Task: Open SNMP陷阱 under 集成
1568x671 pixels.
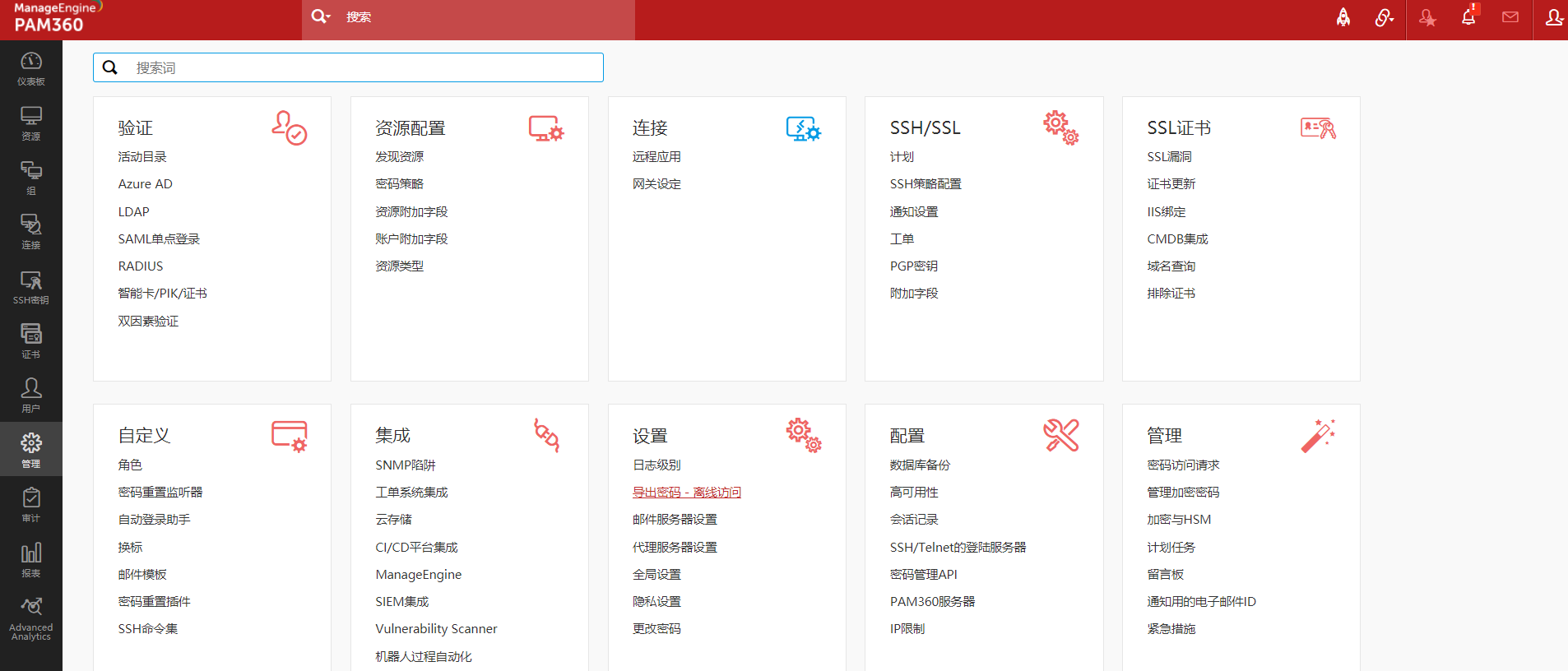Action: 406,465
